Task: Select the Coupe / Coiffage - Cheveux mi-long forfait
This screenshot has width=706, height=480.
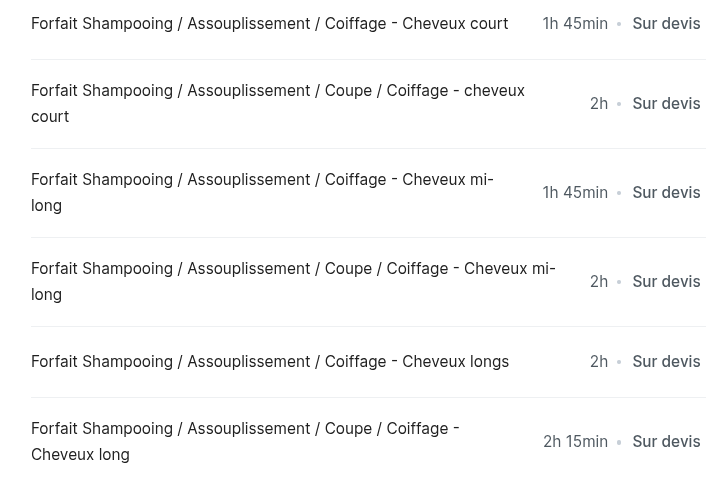Action: (293, 281)
